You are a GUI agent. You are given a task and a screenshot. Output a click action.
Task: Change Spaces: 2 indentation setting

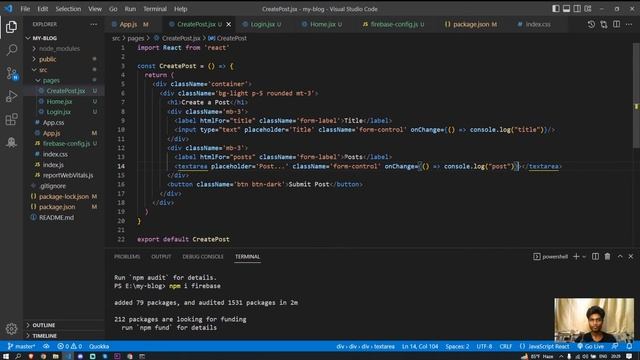click(457, 346)
